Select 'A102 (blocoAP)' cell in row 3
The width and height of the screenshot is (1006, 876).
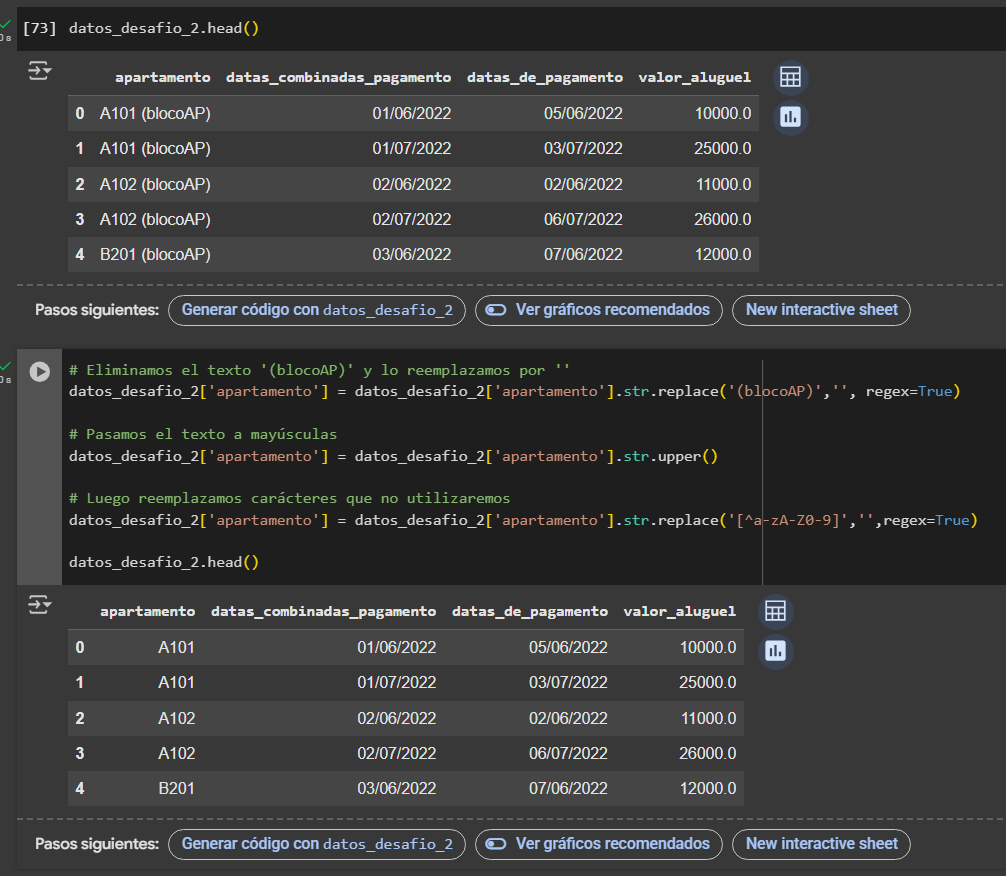(x=155, y=219)
